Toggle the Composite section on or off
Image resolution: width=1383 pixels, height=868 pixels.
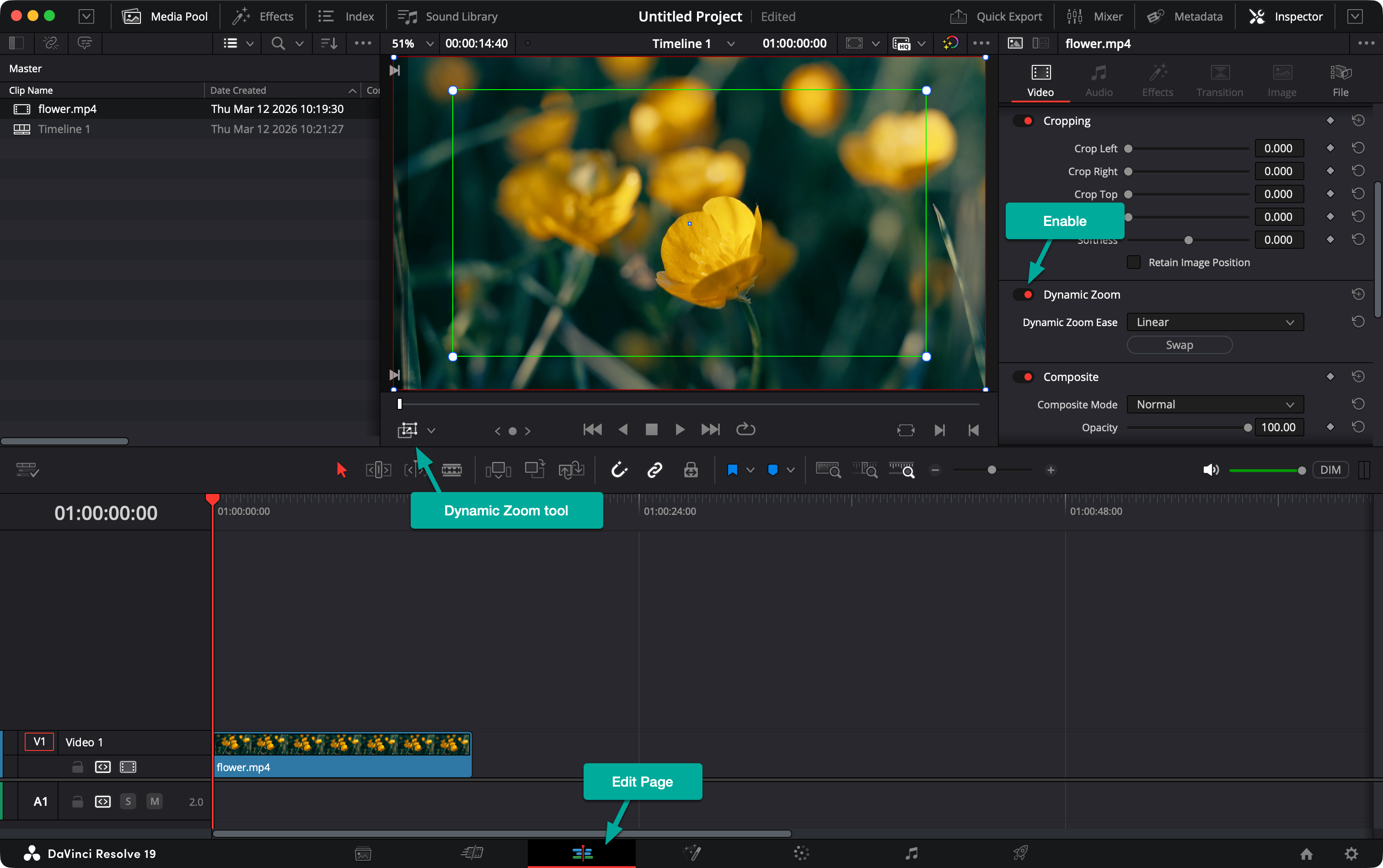(1025, 376)
